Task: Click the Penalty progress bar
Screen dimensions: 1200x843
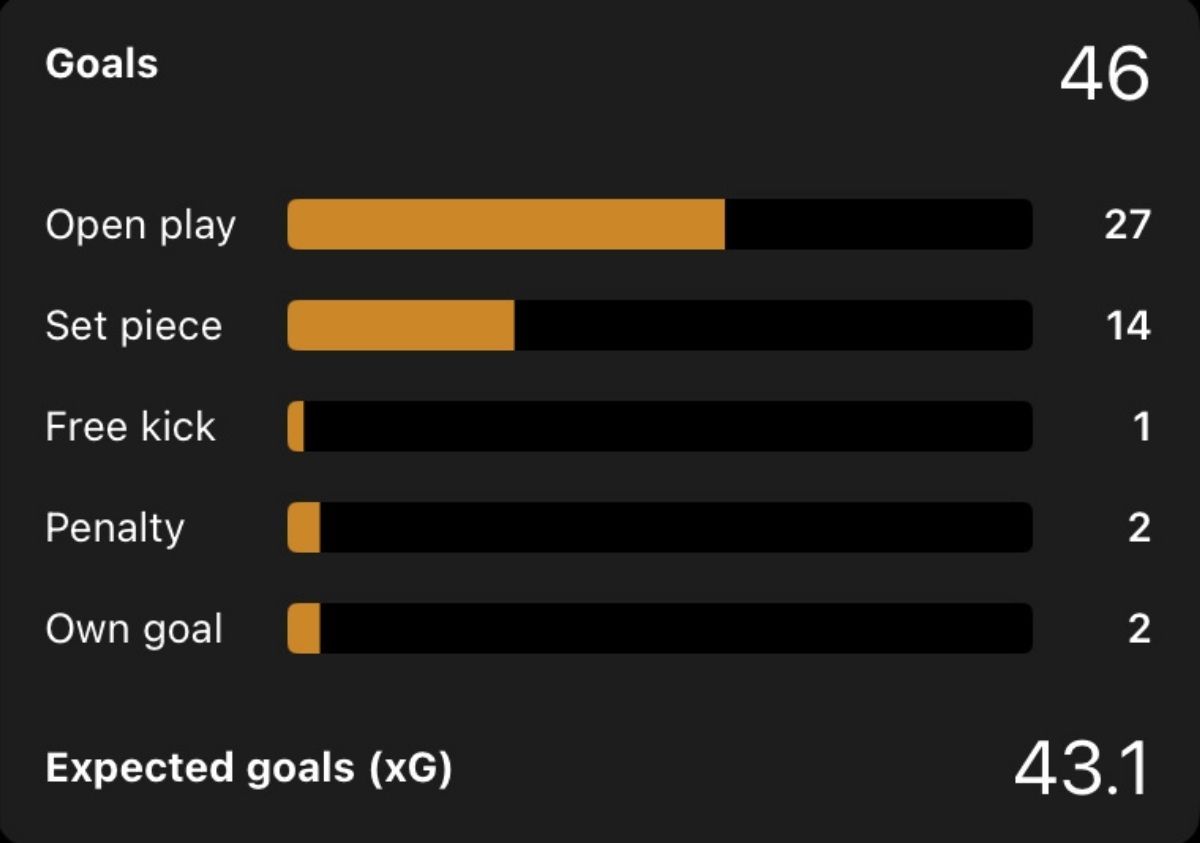Action: click(x=660, y=527)
